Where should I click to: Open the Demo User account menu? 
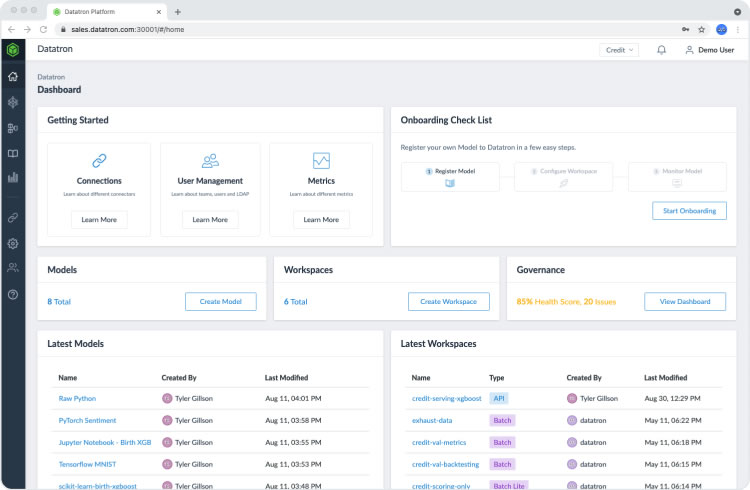coord(710,50)
